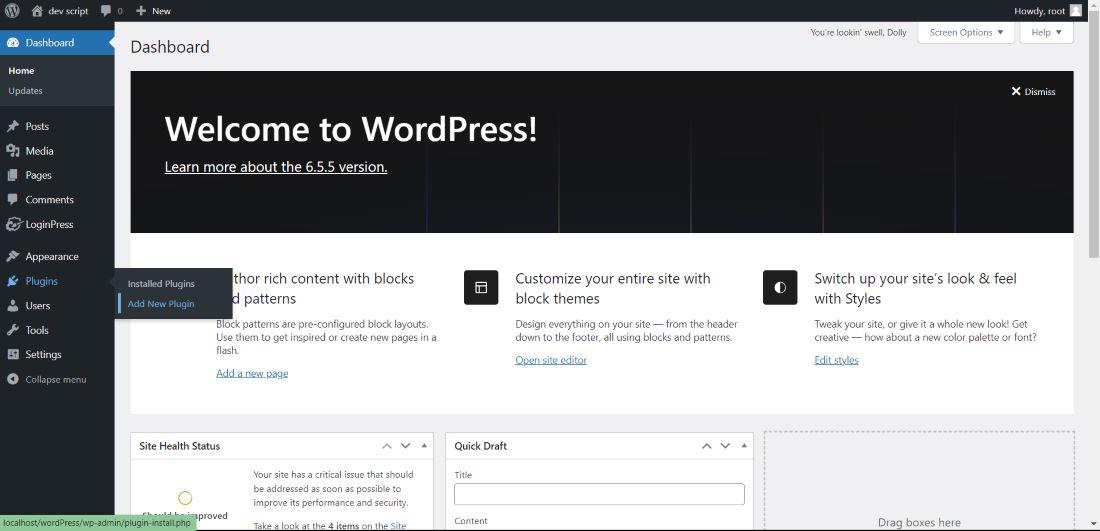The width and height of the screenshot is (1100, 531).
Task: Click the Plugins plug icon
Action: 13,281
